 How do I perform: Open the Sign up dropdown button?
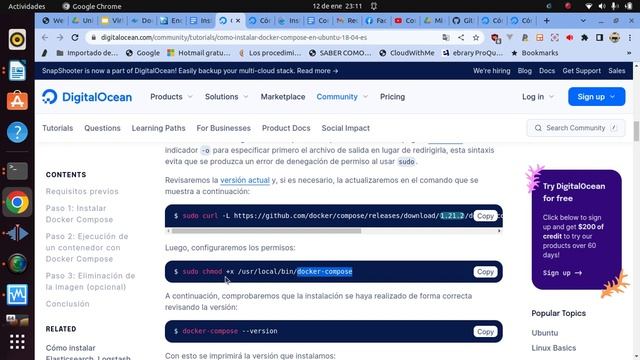click(x=596, y=97)
